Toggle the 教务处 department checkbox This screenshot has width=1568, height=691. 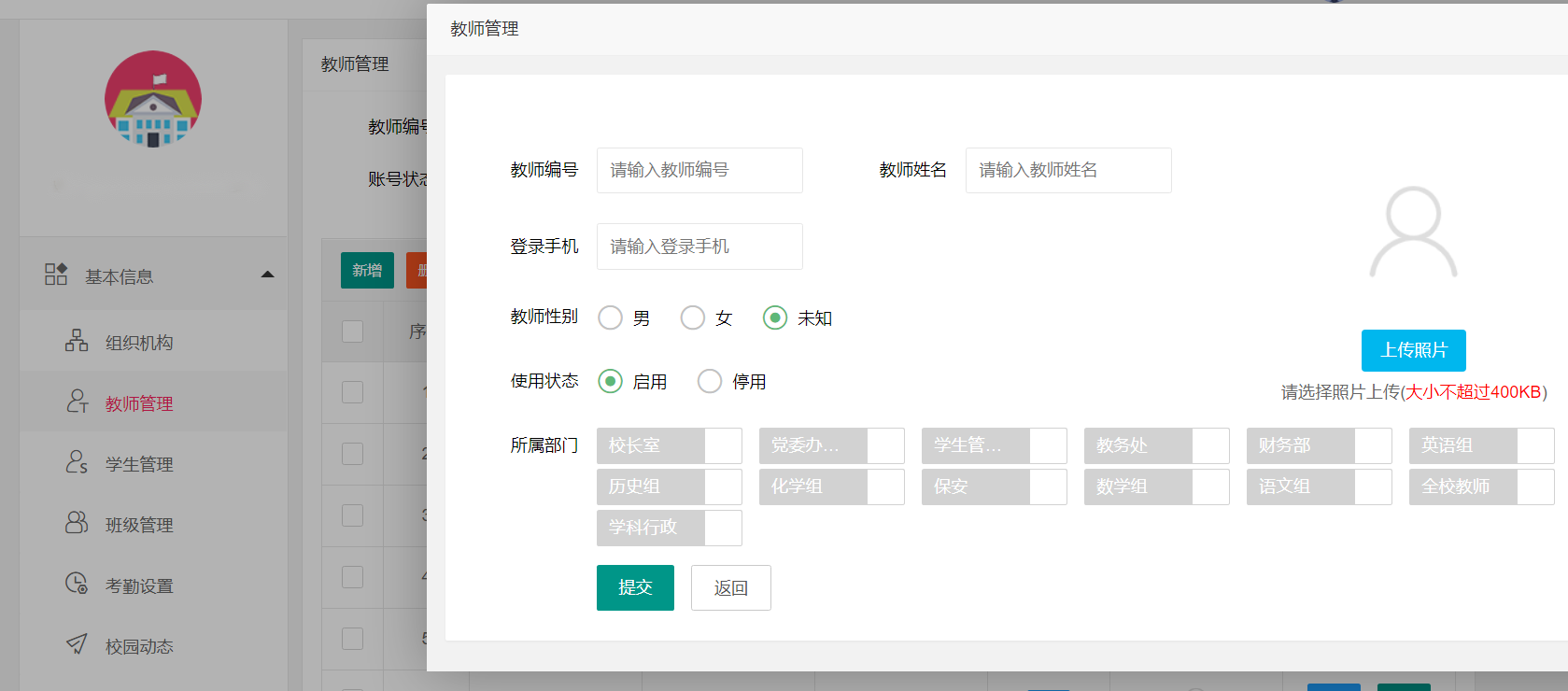coord(1210,446)
